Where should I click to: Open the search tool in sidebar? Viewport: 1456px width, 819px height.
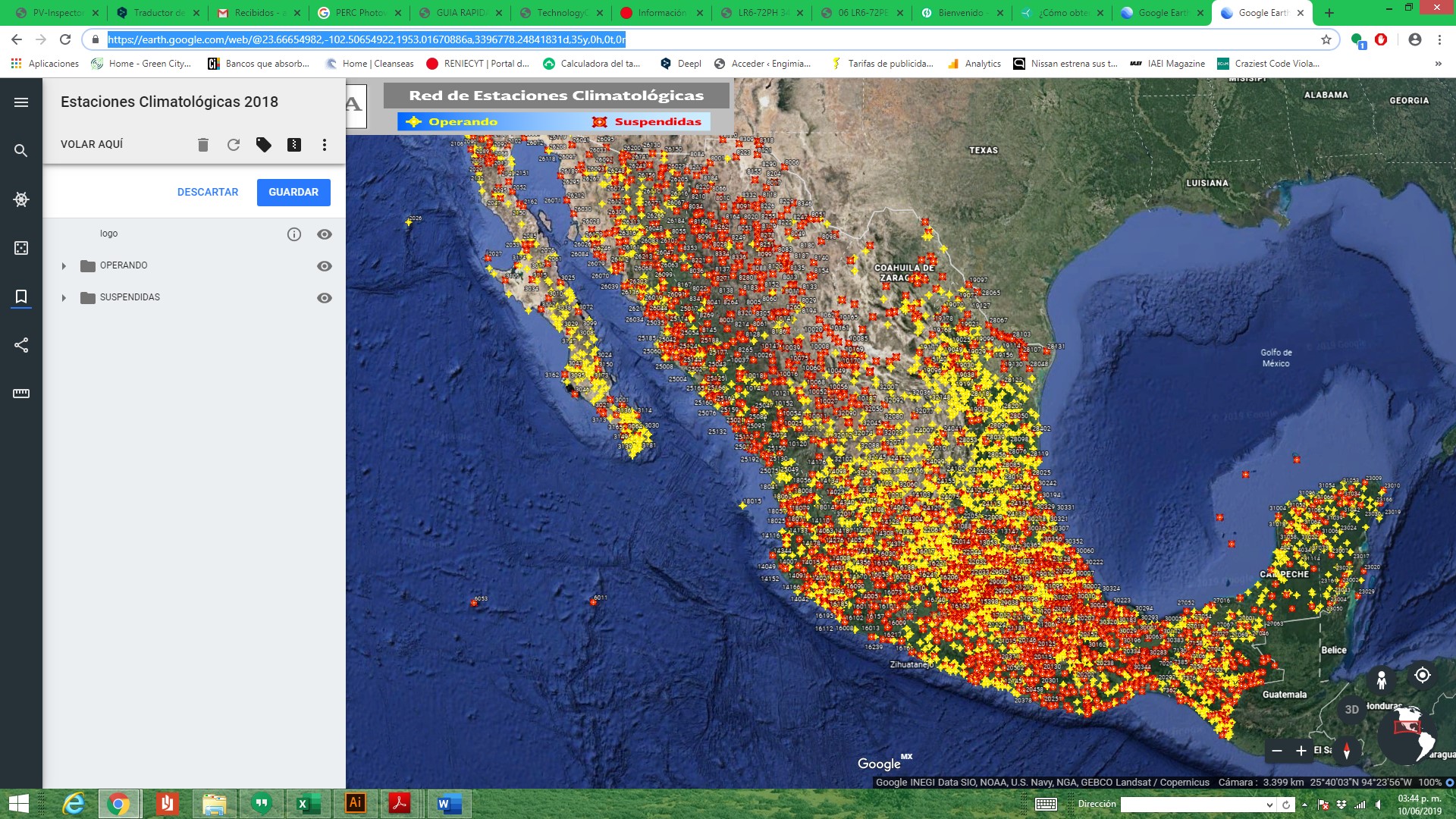click(21, 151)
